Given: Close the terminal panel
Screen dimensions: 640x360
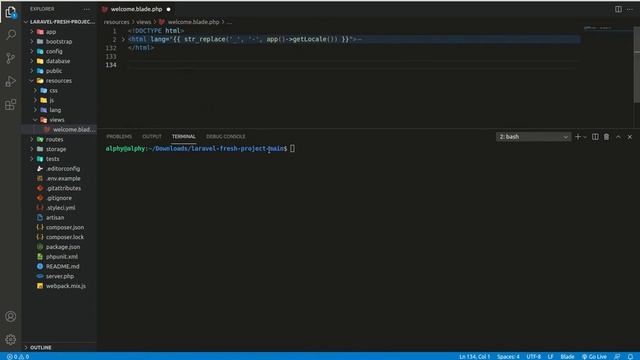Looking at the screenshot, I should [630, 137].
